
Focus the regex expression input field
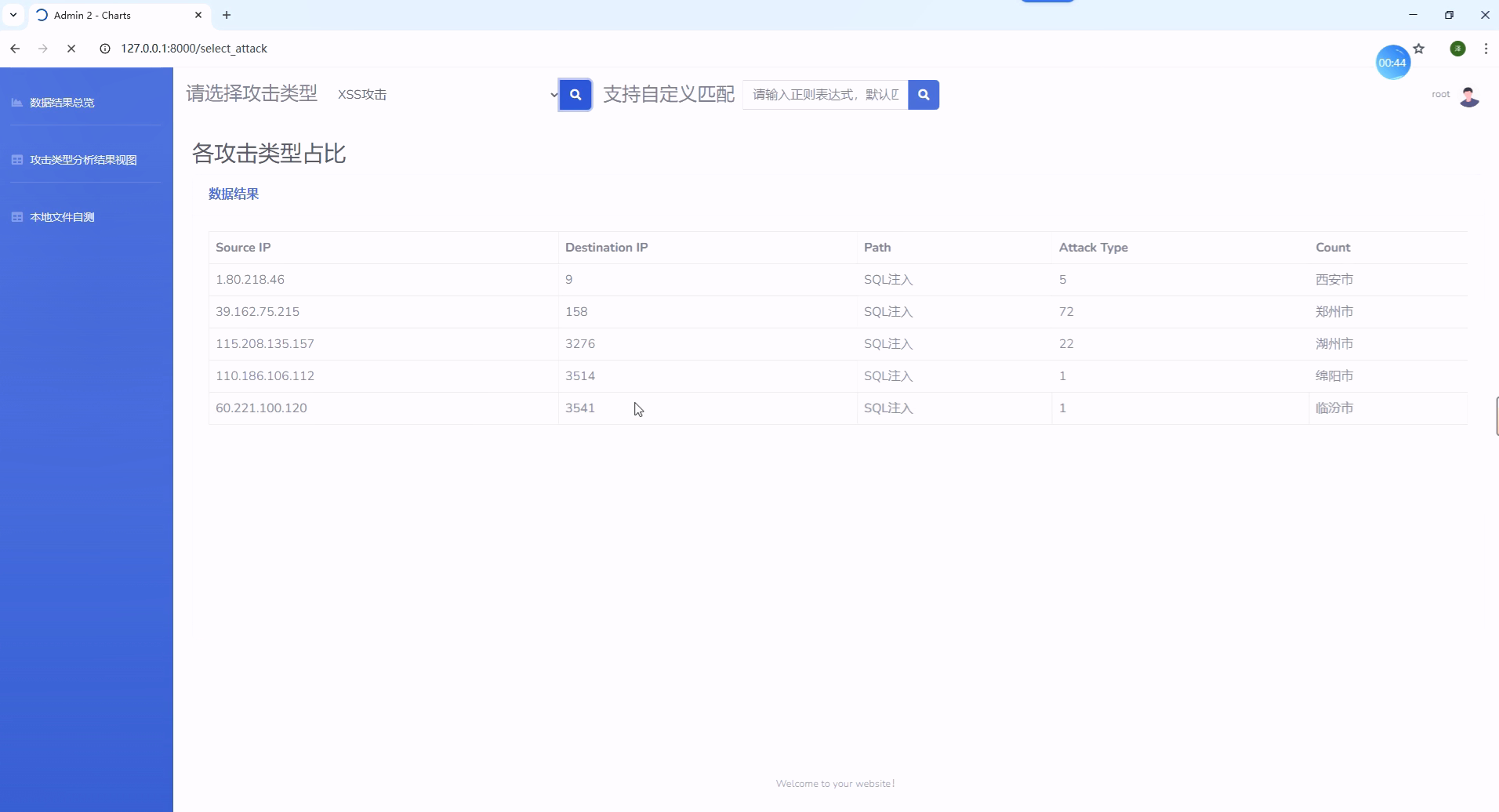point(826,95)
